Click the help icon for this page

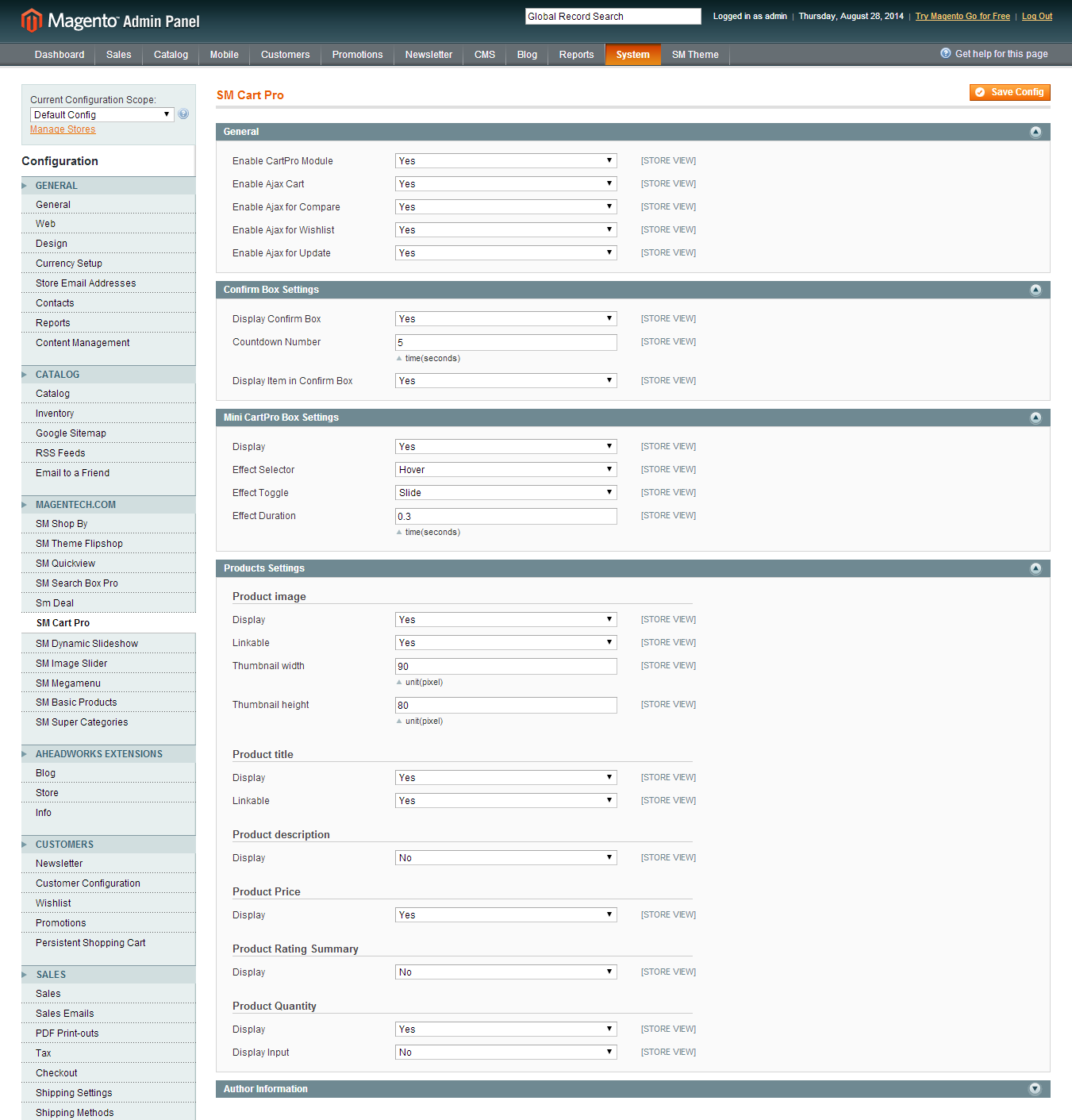pyautogui.click(x=946, y=53)
